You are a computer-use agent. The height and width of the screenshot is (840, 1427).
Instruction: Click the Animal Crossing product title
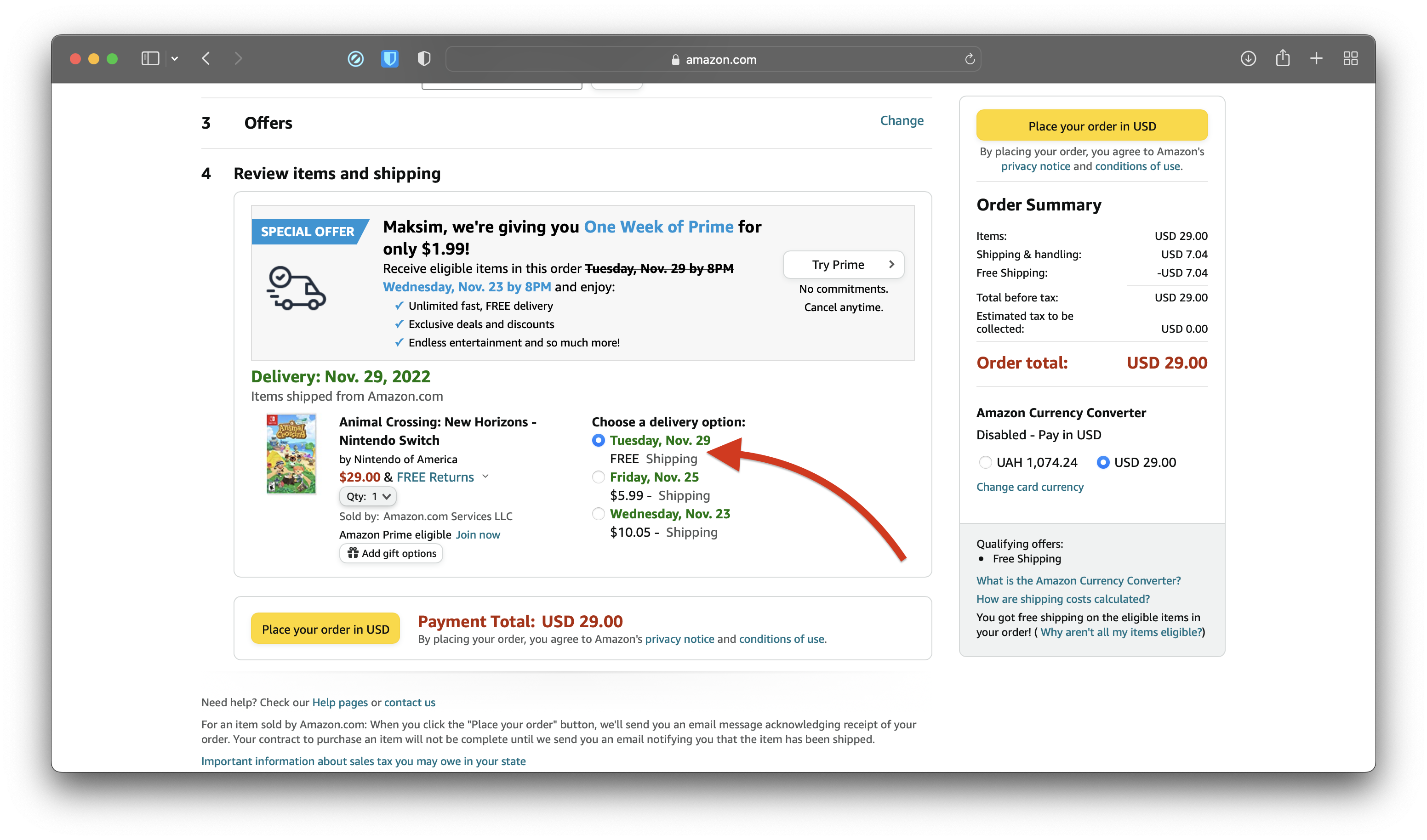click(x=438, y=431)
